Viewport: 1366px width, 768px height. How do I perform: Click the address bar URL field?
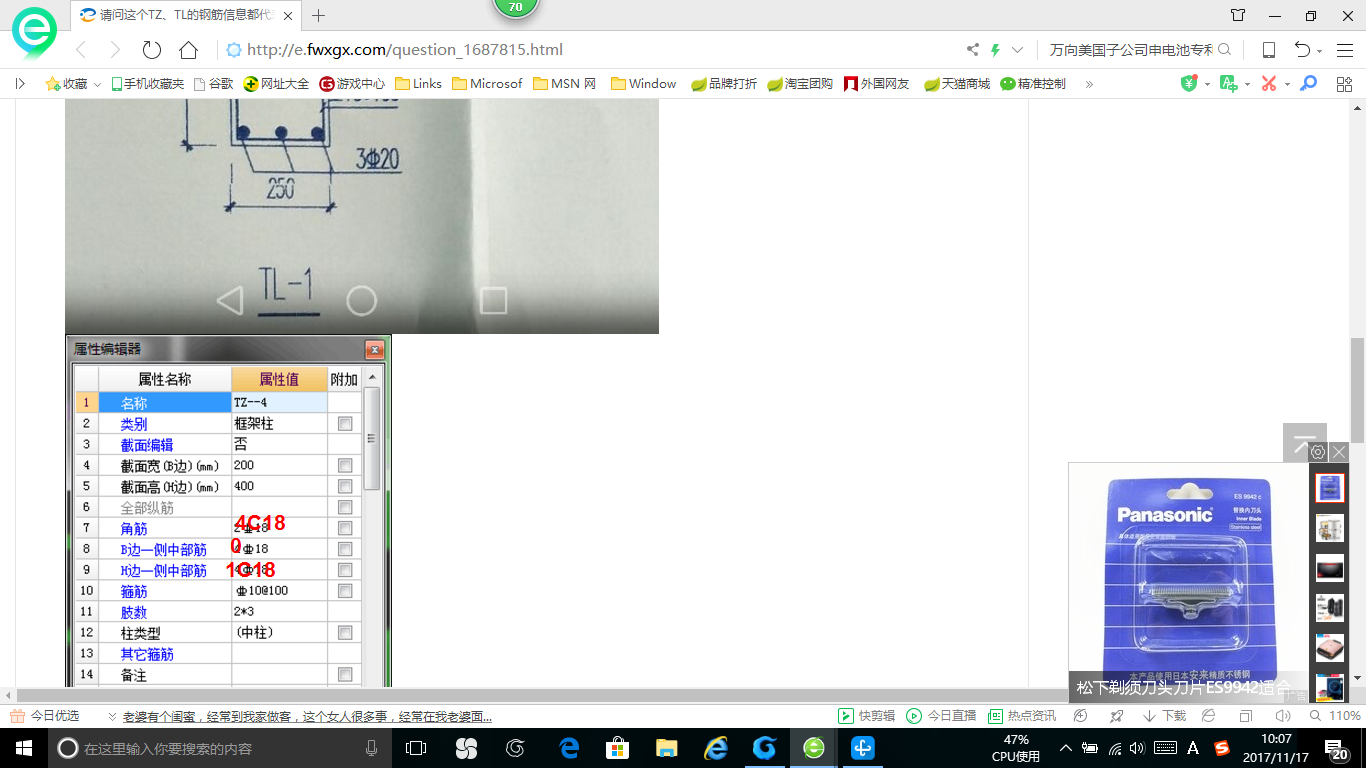coord(590,50)
